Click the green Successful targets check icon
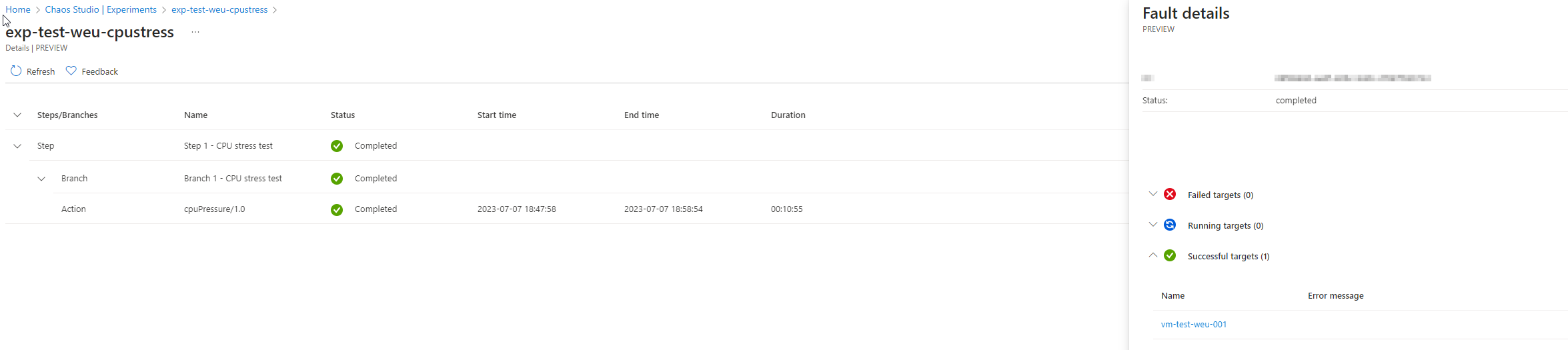 [1170, 255]
